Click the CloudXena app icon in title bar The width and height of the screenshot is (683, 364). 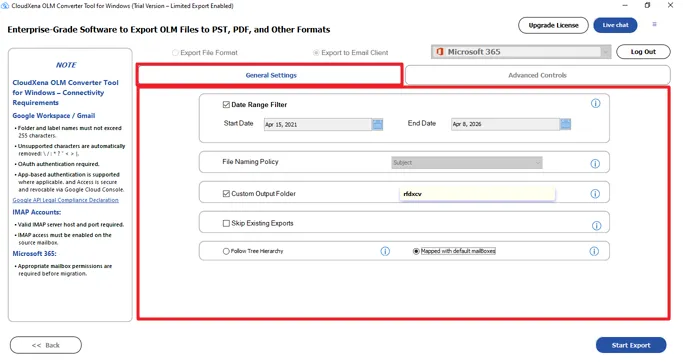[x=5, y=6]
